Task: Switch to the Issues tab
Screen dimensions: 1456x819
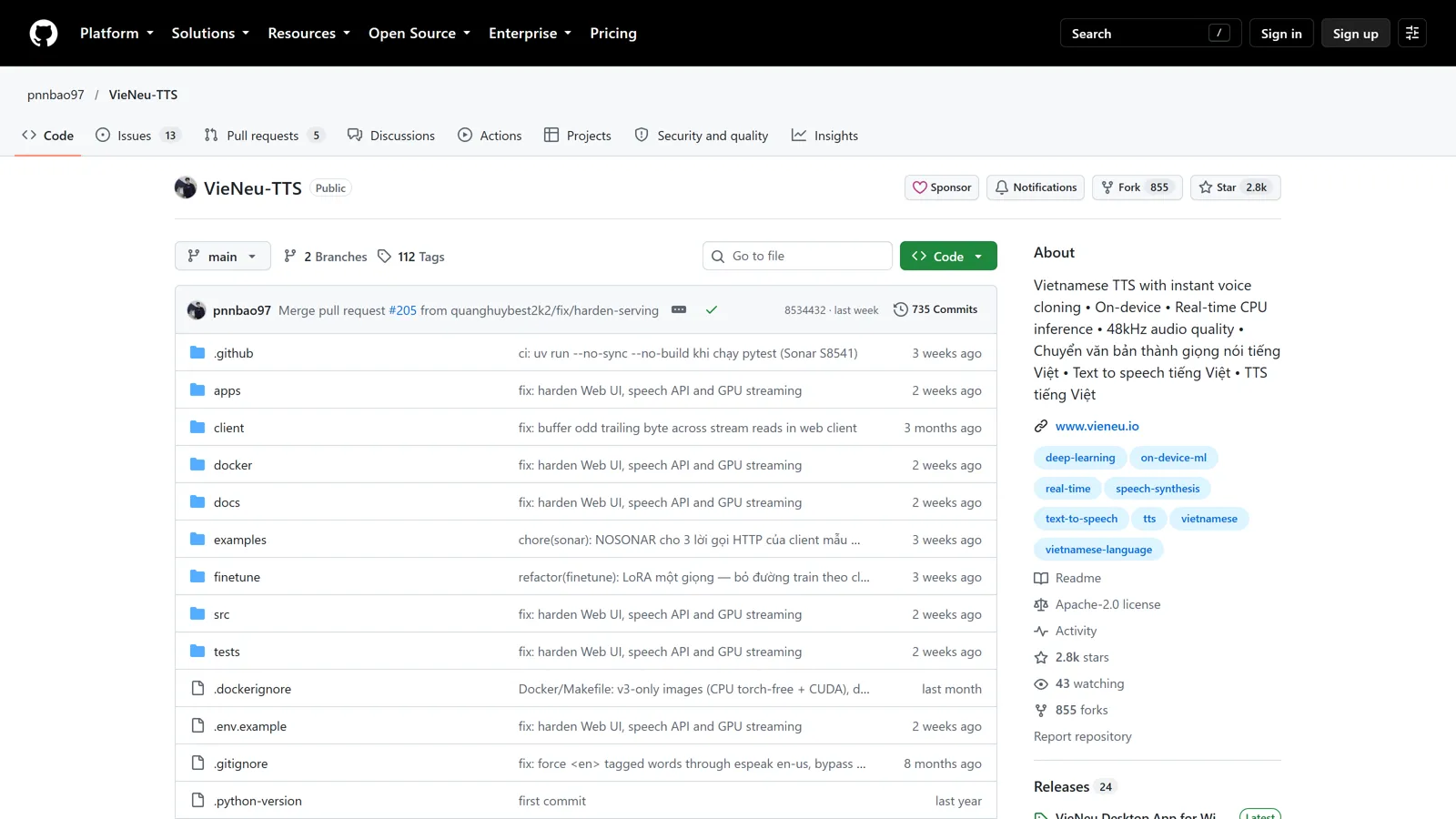Action: (x=138, y=136)
